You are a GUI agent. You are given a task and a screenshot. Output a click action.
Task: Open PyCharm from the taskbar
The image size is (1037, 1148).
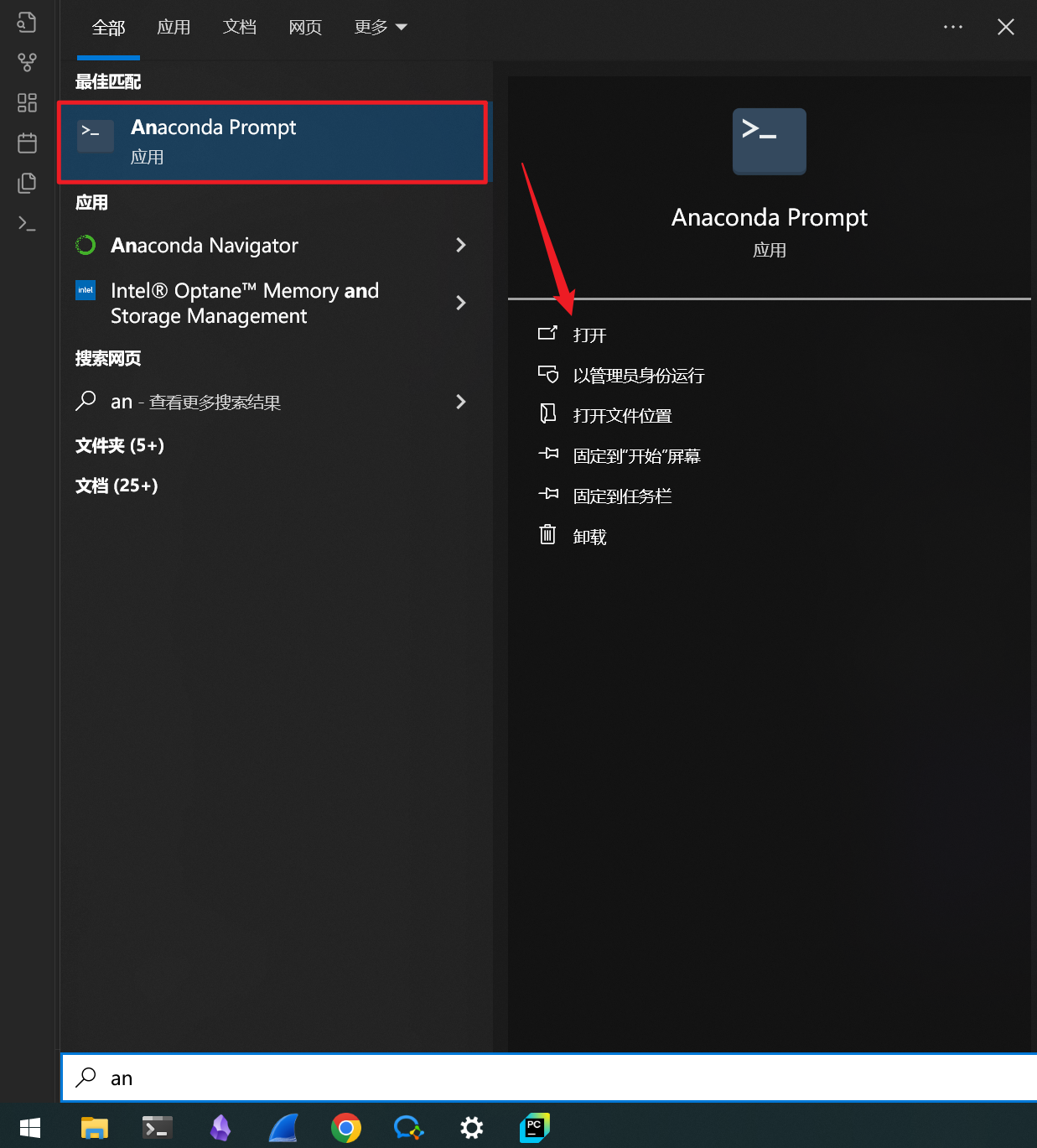coord(534,1128)
